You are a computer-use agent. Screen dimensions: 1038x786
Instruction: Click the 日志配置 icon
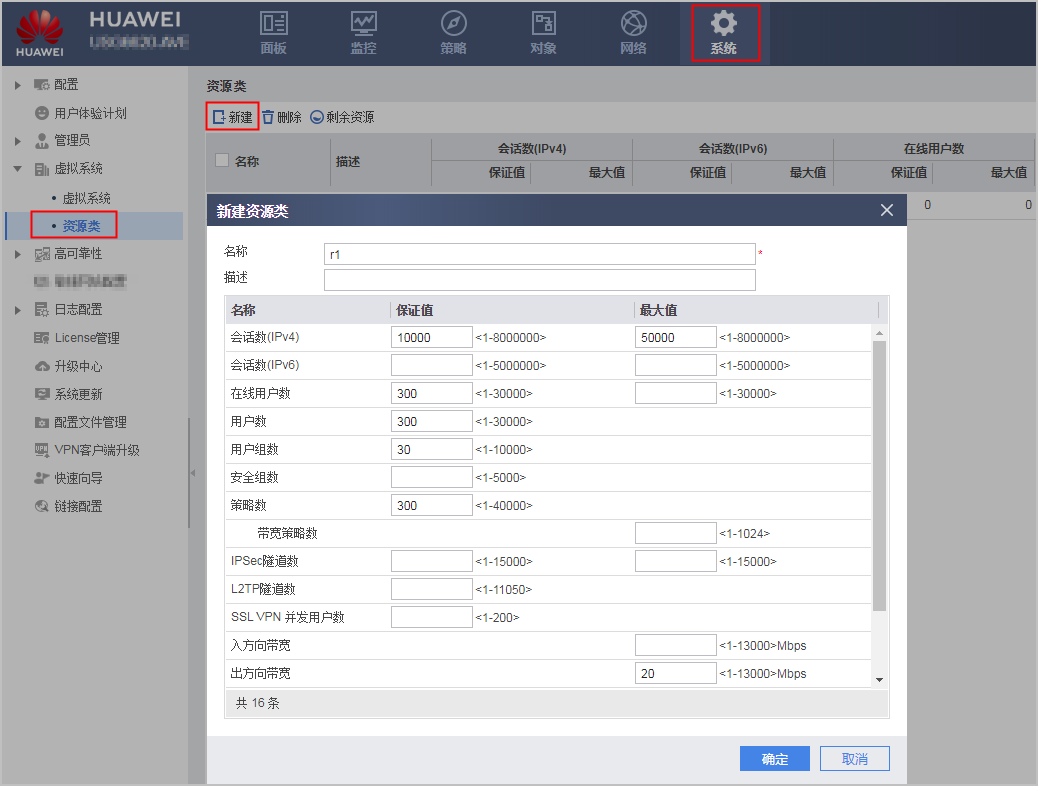(x=42, y=310)
